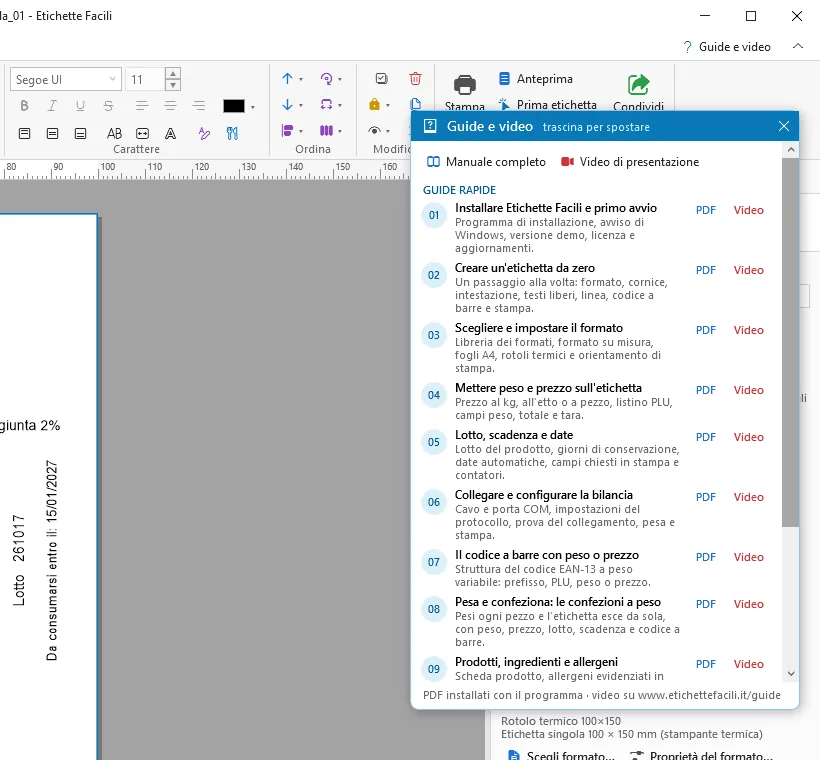Viewport: 820px width, 760px height.
Task: Click the black text color swatch
Action: pyautogui.click(x=234, y=106)
